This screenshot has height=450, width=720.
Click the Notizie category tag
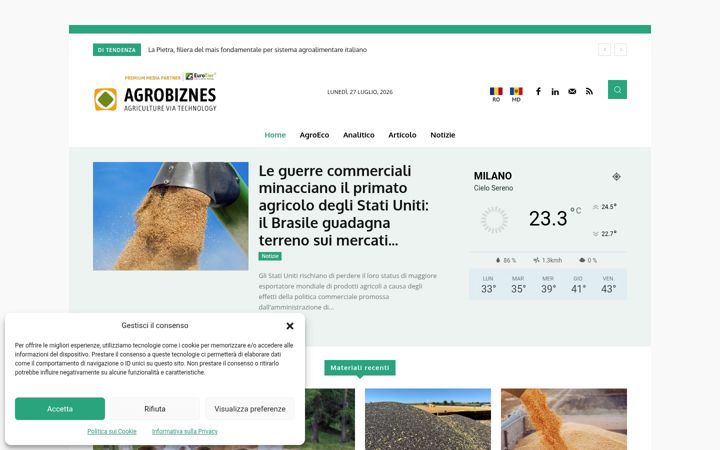[270, 256]
